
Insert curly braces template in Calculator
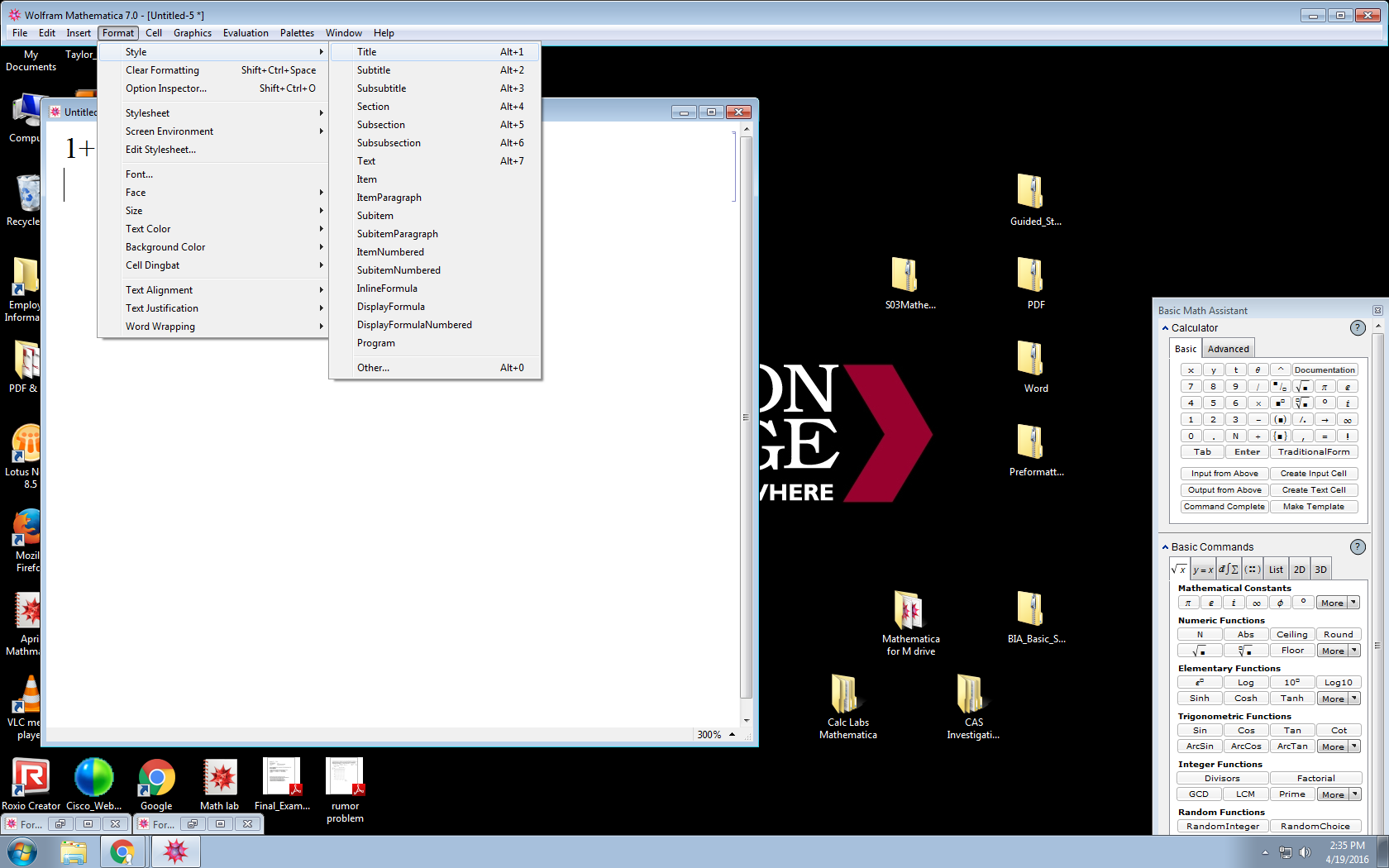click(1281, 436)
